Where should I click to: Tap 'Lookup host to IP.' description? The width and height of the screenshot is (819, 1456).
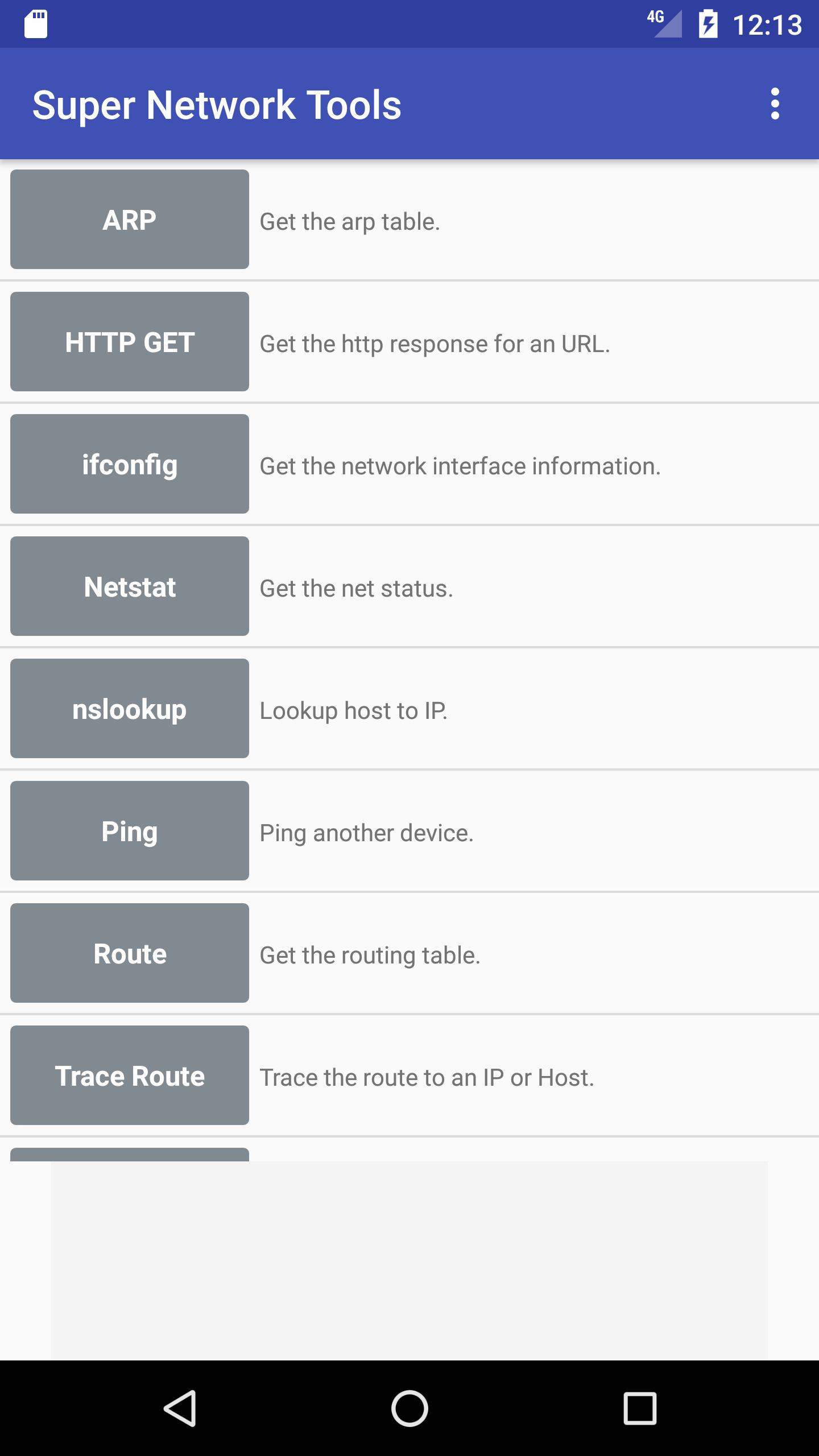353,710
